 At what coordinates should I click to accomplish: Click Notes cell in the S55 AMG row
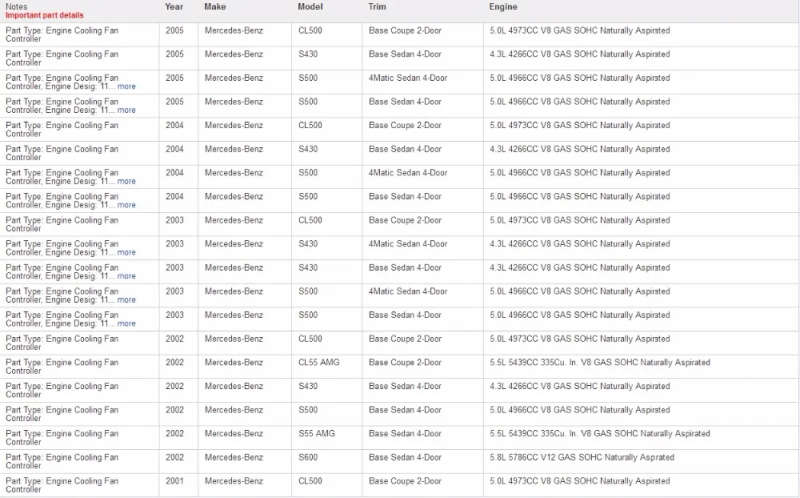tap(62, 437)
